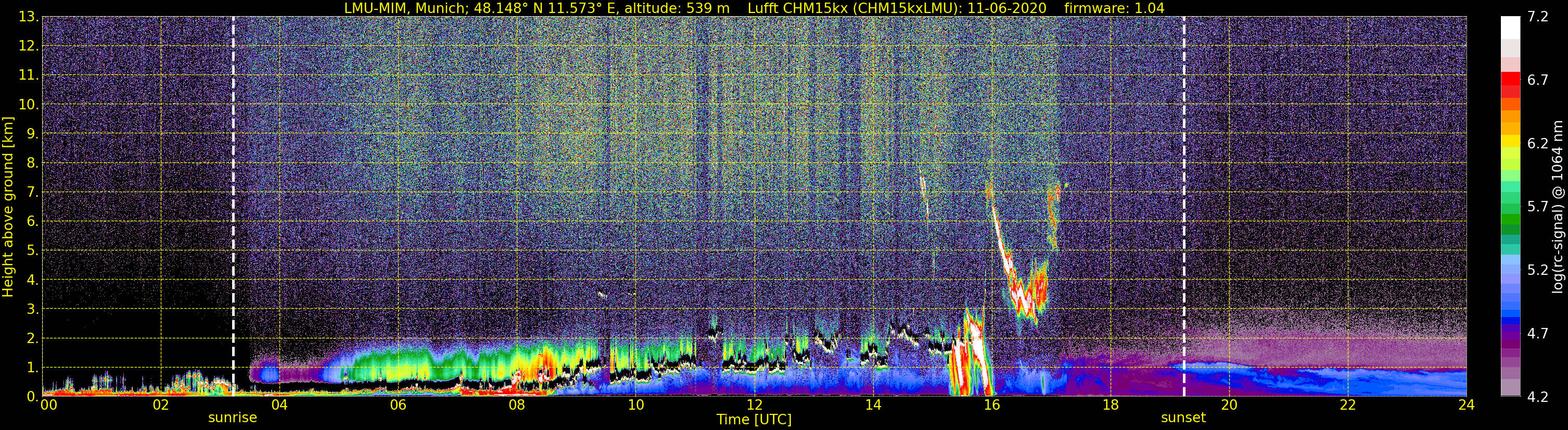Click the colorbar tick value 6.7
This screenshot has width=1568, height=430.
point(1538,80)
